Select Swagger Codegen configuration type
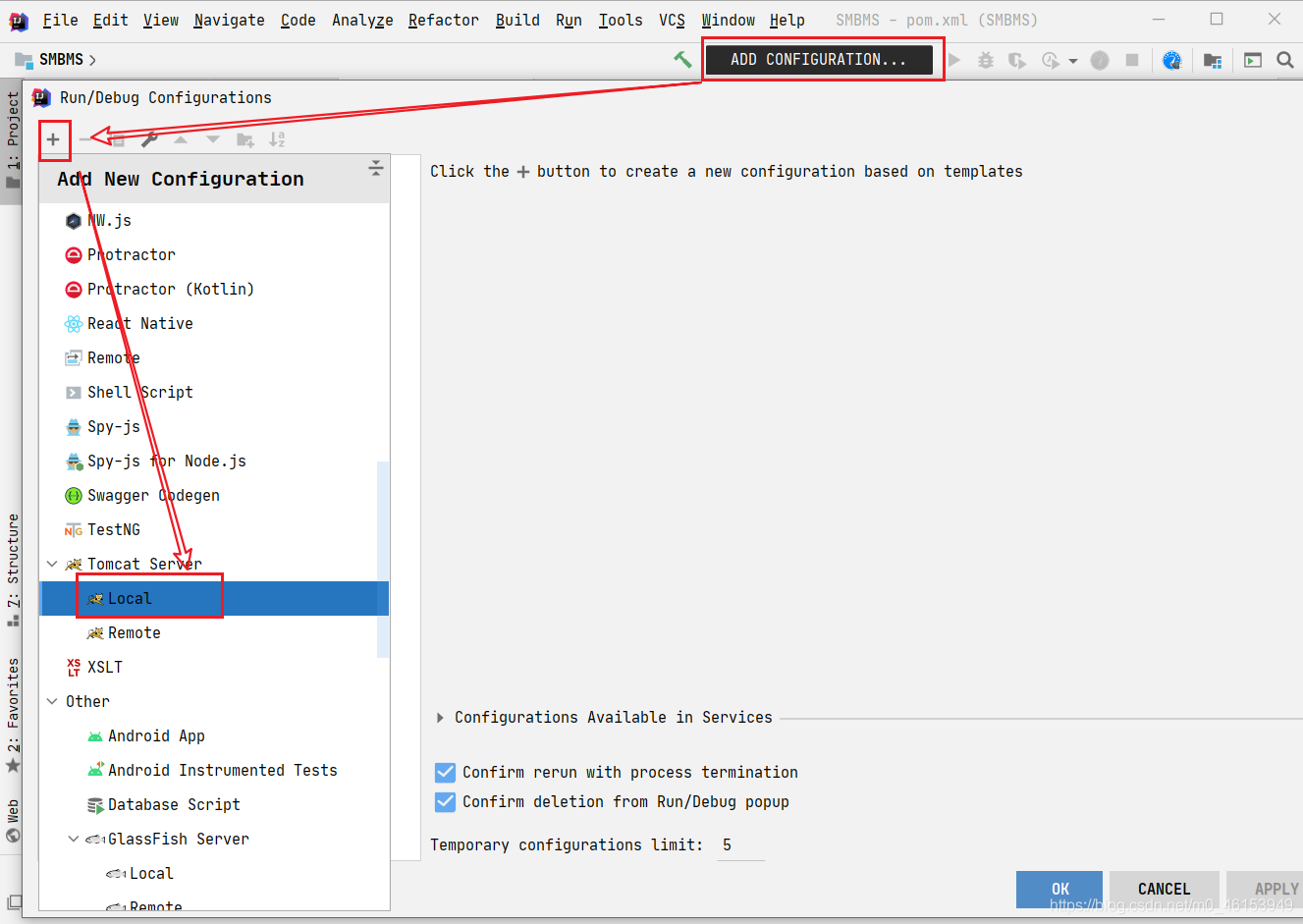Image resolution: width=1303 pixels, height=924 pixels. pyautogui.click(x=214, y=495)
